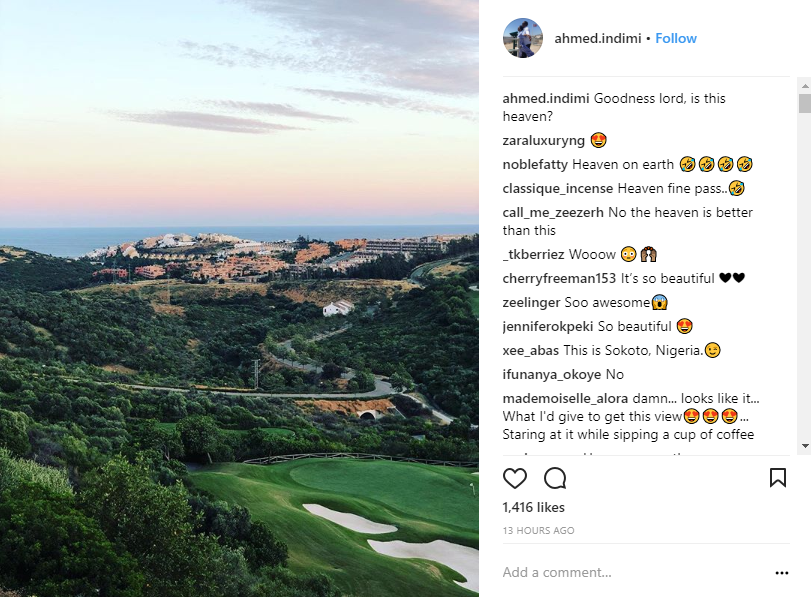Save post with the bookmark icon
The image size is (811, 597).
click(777, 478)
